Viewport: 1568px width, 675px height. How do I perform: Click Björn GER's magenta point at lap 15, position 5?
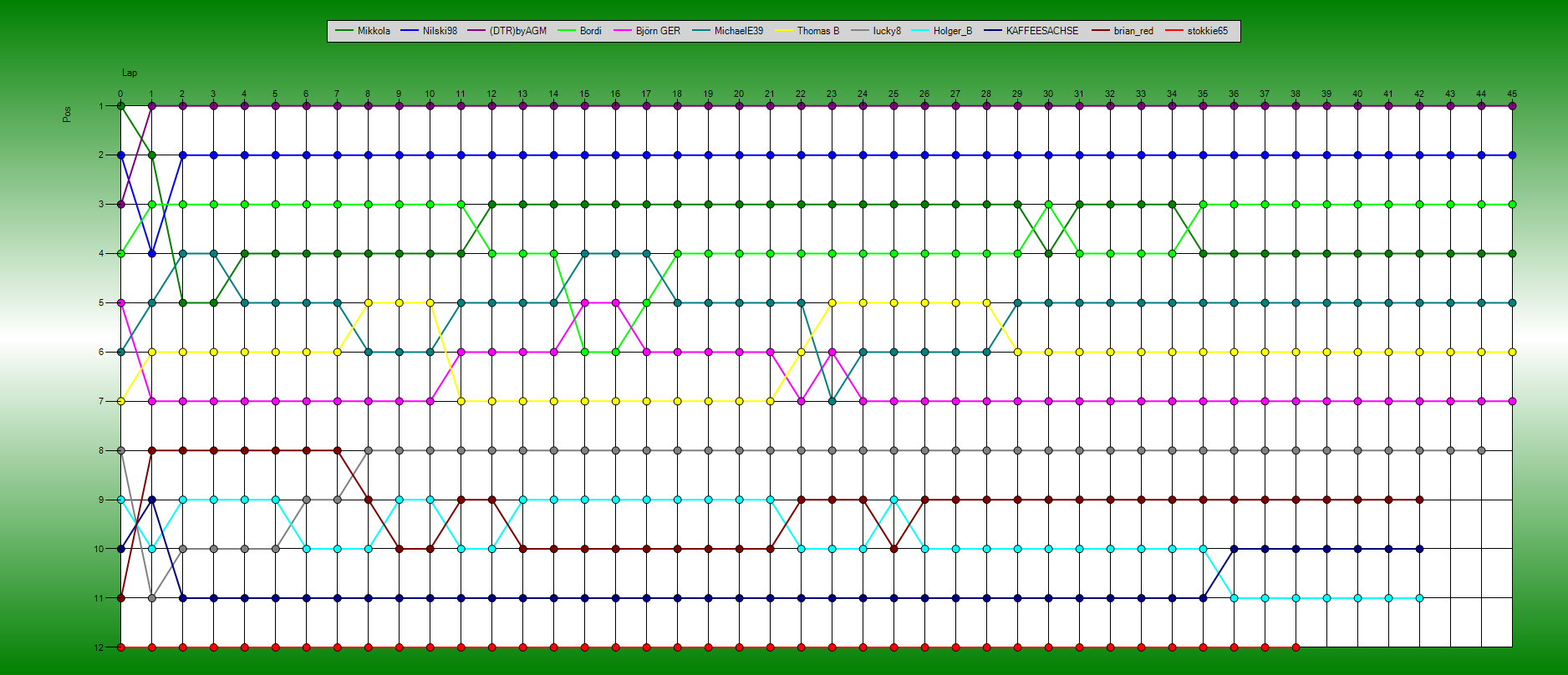(x=584, y=302)
